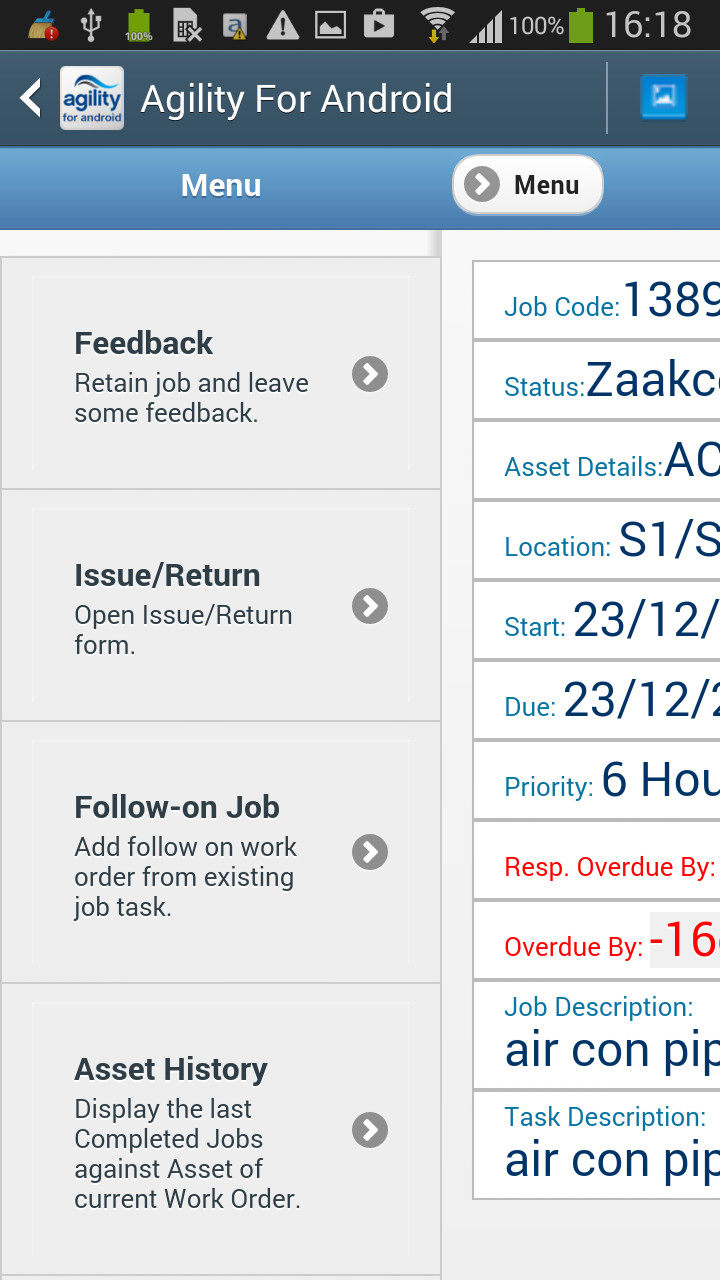Tap the back arrow in header
Image resolution: width=720 pixels, height=1280 pixels.
pyautogui.click(x=32, y=98)
